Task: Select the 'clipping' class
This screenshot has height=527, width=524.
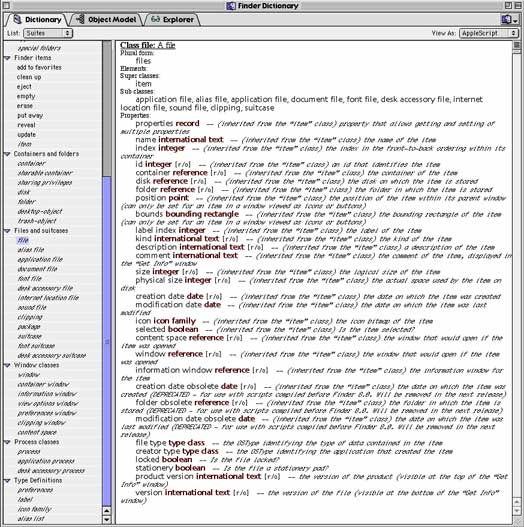Action: click(x=30, y=317)
